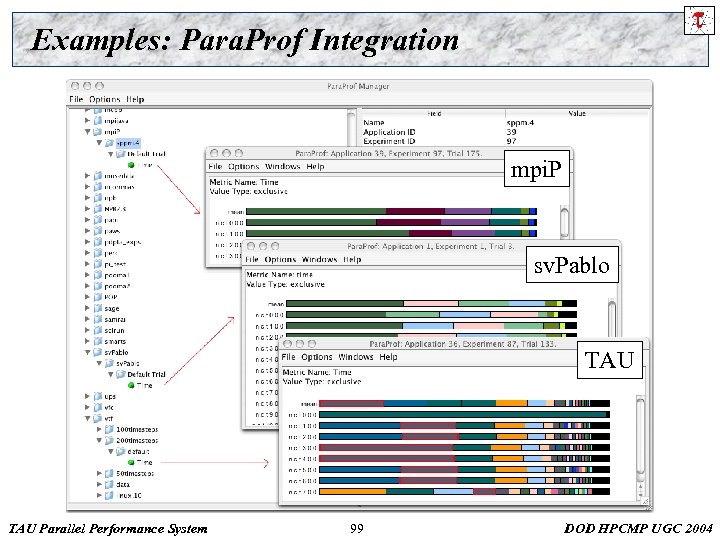Collapse the svPablo application node

(87, 352)
